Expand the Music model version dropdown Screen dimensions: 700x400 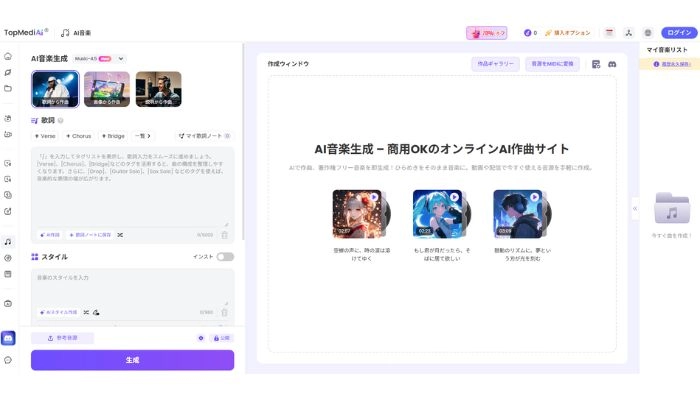pos(121,58)
